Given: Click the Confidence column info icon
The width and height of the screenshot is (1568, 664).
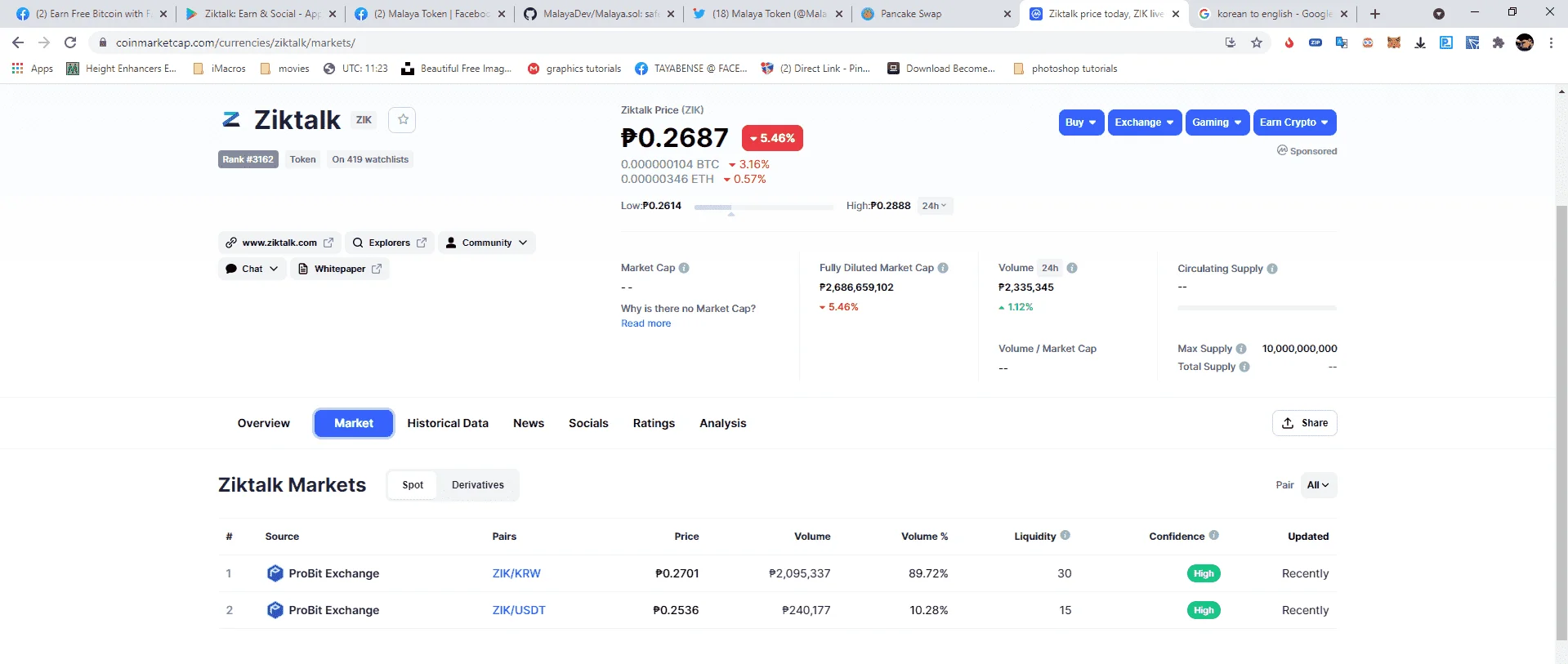Looking at the screenshot, I should [1214, 536].
